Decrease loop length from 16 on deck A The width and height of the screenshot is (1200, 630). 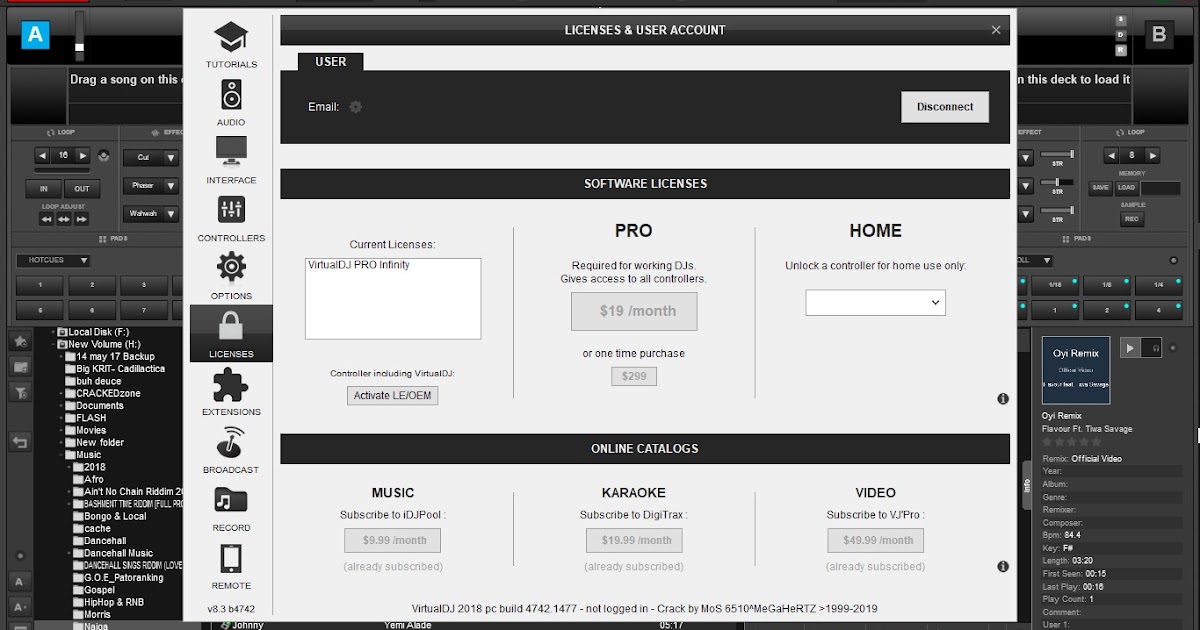[x=42, y=156]
